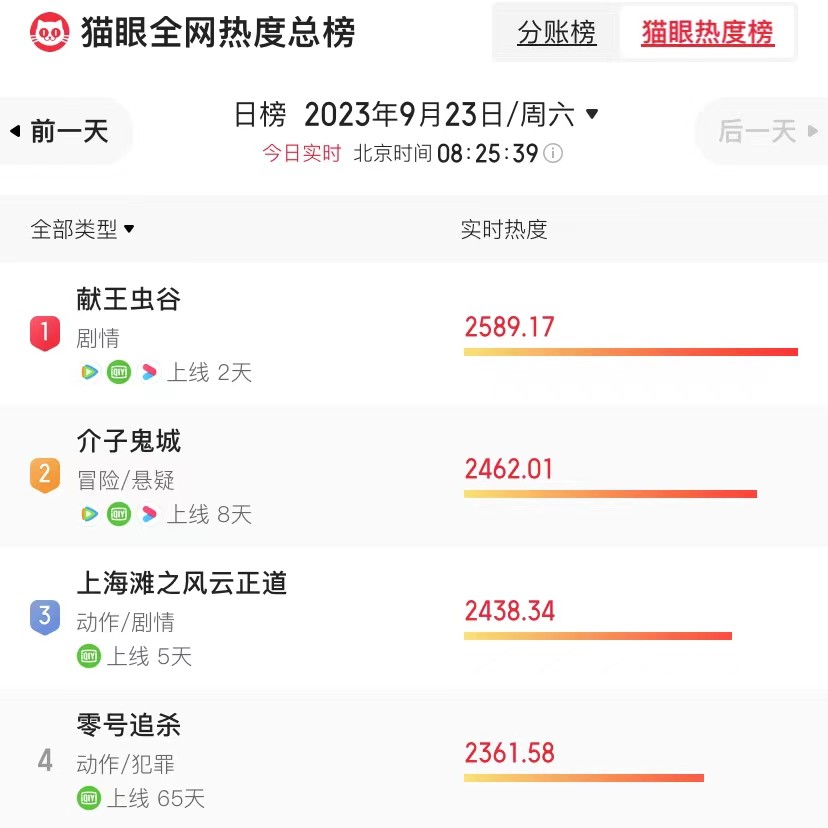Select the iQiyi icon for 上海滩之风云正道
Viewport: 828px width, 828px height.
click(x=90, y=657)
